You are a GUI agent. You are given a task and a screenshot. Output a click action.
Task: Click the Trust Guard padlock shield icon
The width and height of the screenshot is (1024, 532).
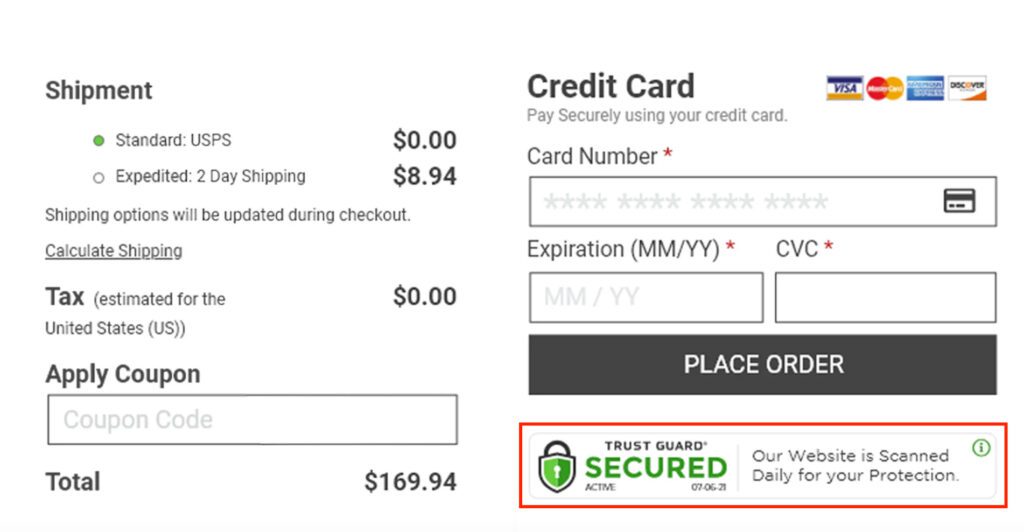pyautogui.click(x=557, y=467)
